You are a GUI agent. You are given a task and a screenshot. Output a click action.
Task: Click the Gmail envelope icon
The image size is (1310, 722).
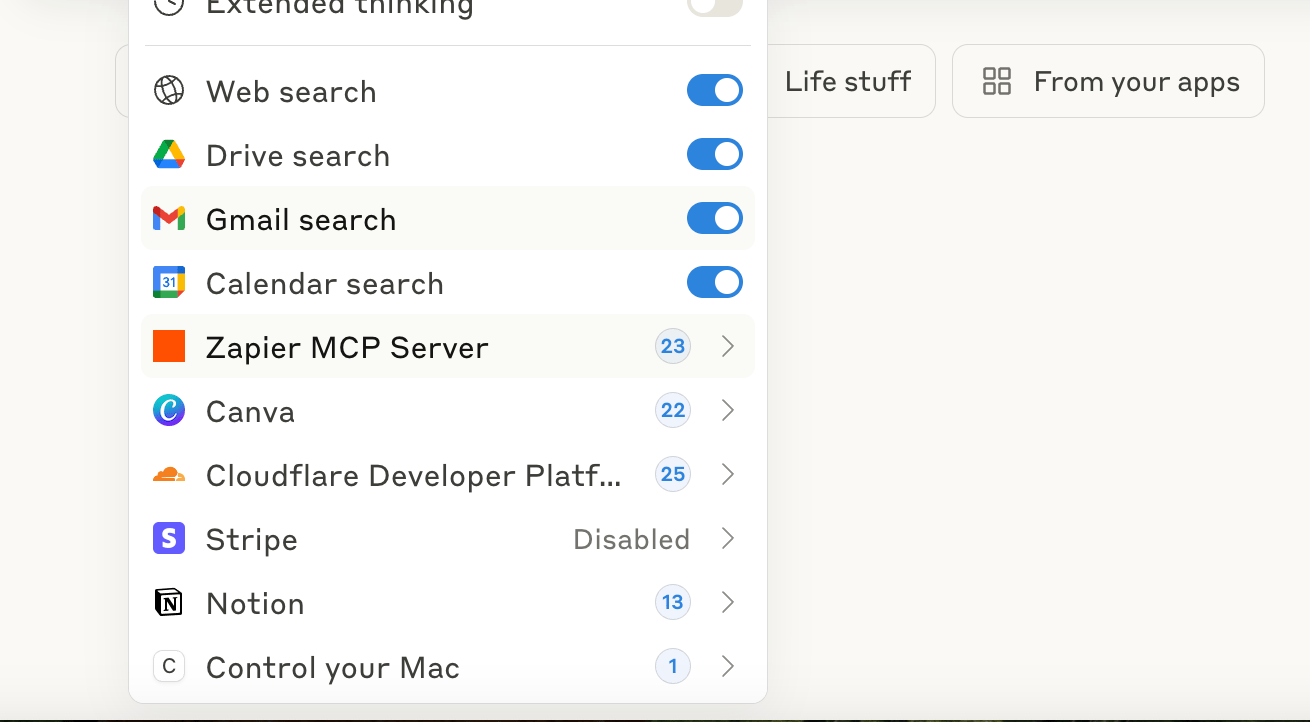coord(169,218)
